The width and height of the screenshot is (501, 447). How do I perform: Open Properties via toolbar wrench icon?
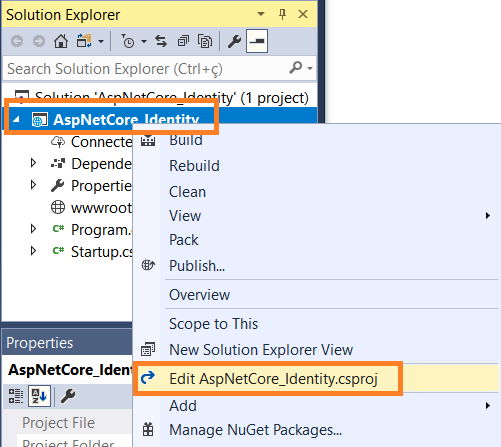coord(234,41)
